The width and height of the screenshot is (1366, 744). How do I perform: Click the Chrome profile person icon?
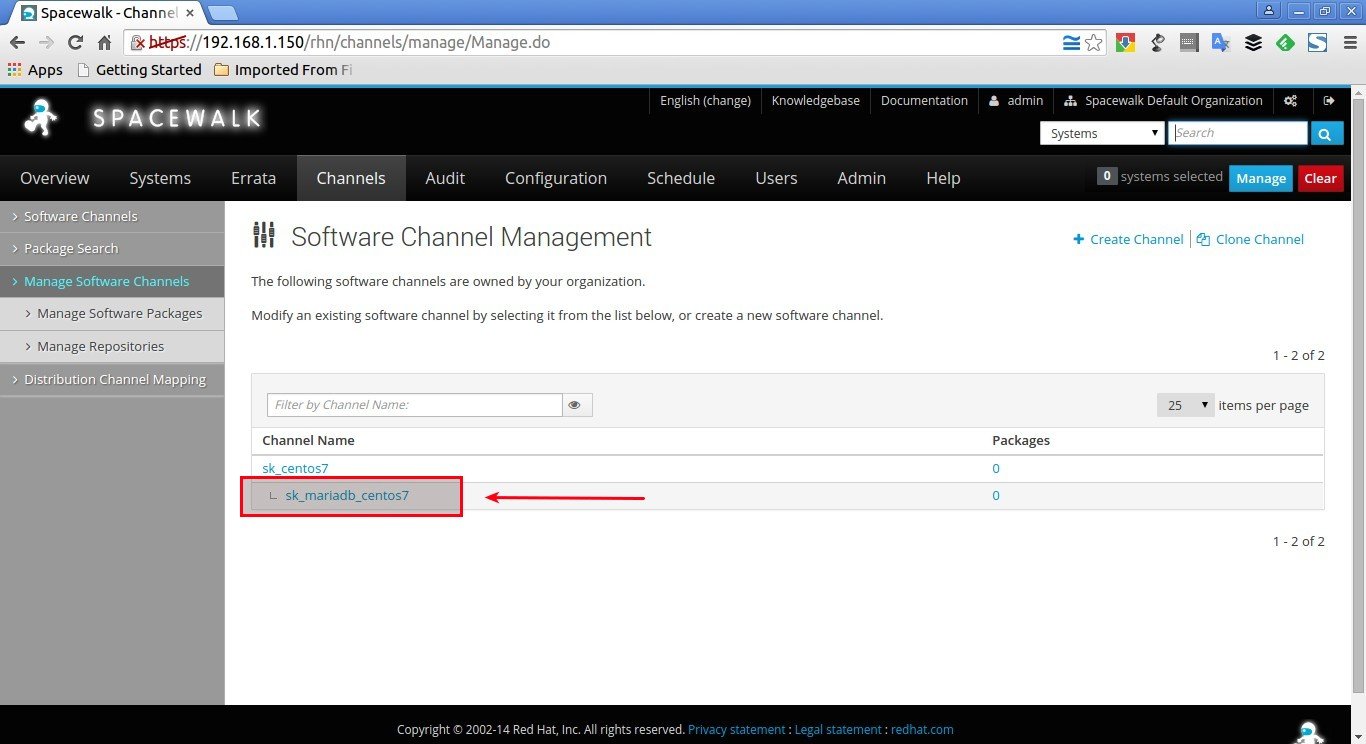(1269, 10)
